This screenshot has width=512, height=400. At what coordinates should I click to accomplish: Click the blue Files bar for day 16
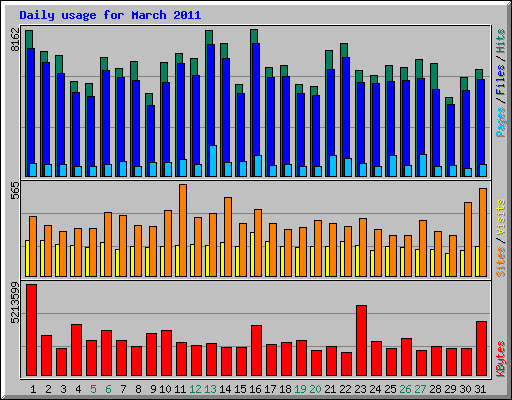point(256,98)
